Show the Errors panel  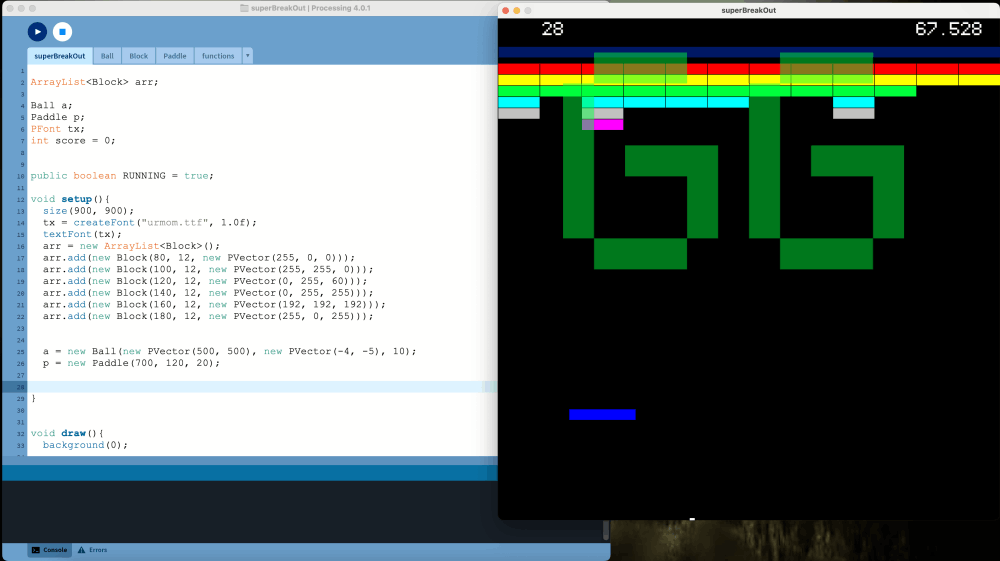tap(98, 550)
